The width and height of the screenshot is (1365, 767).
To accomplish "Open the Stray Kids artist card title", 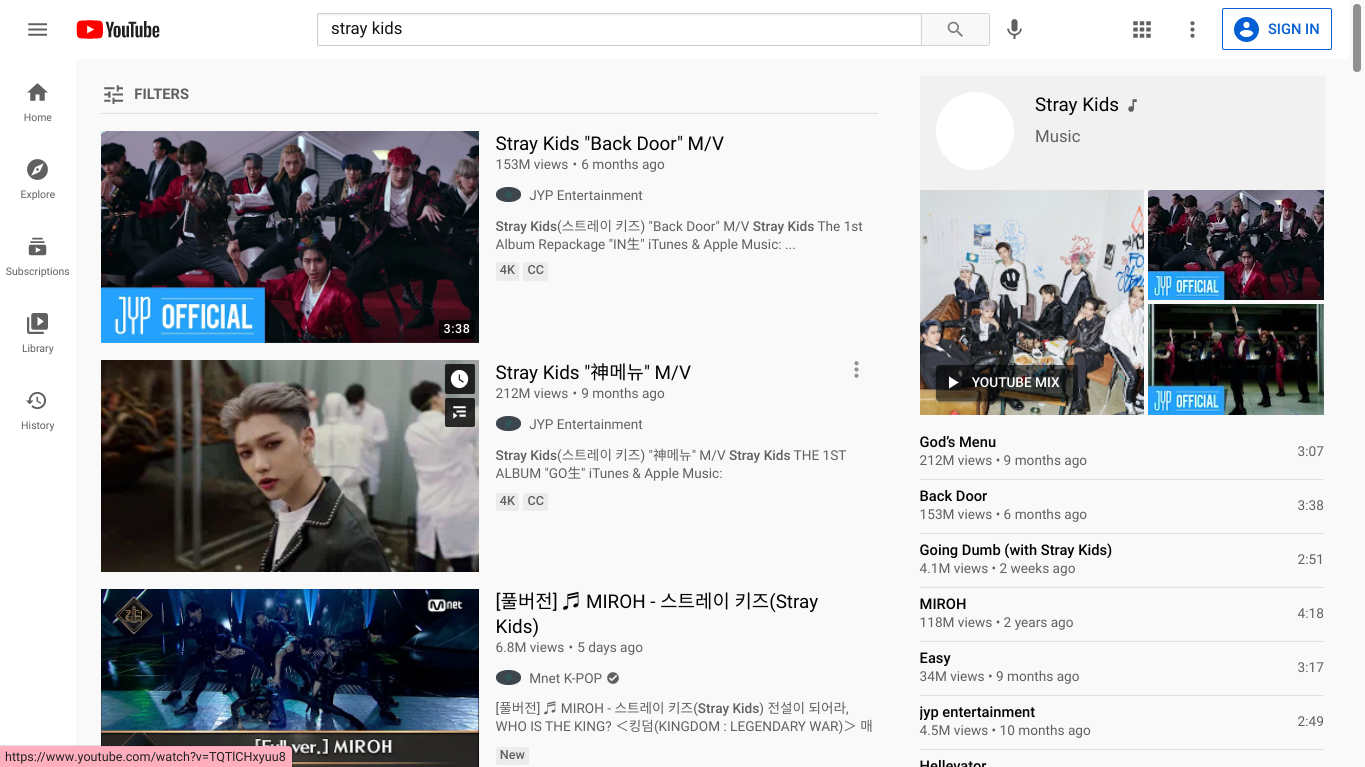I will [x=1077, y=105].
